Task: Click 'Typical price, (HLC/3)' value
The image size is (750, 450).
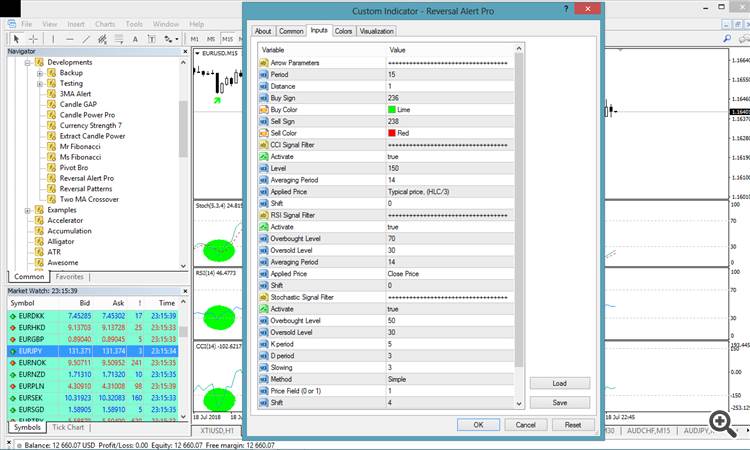Action: (x=419, y=192)
